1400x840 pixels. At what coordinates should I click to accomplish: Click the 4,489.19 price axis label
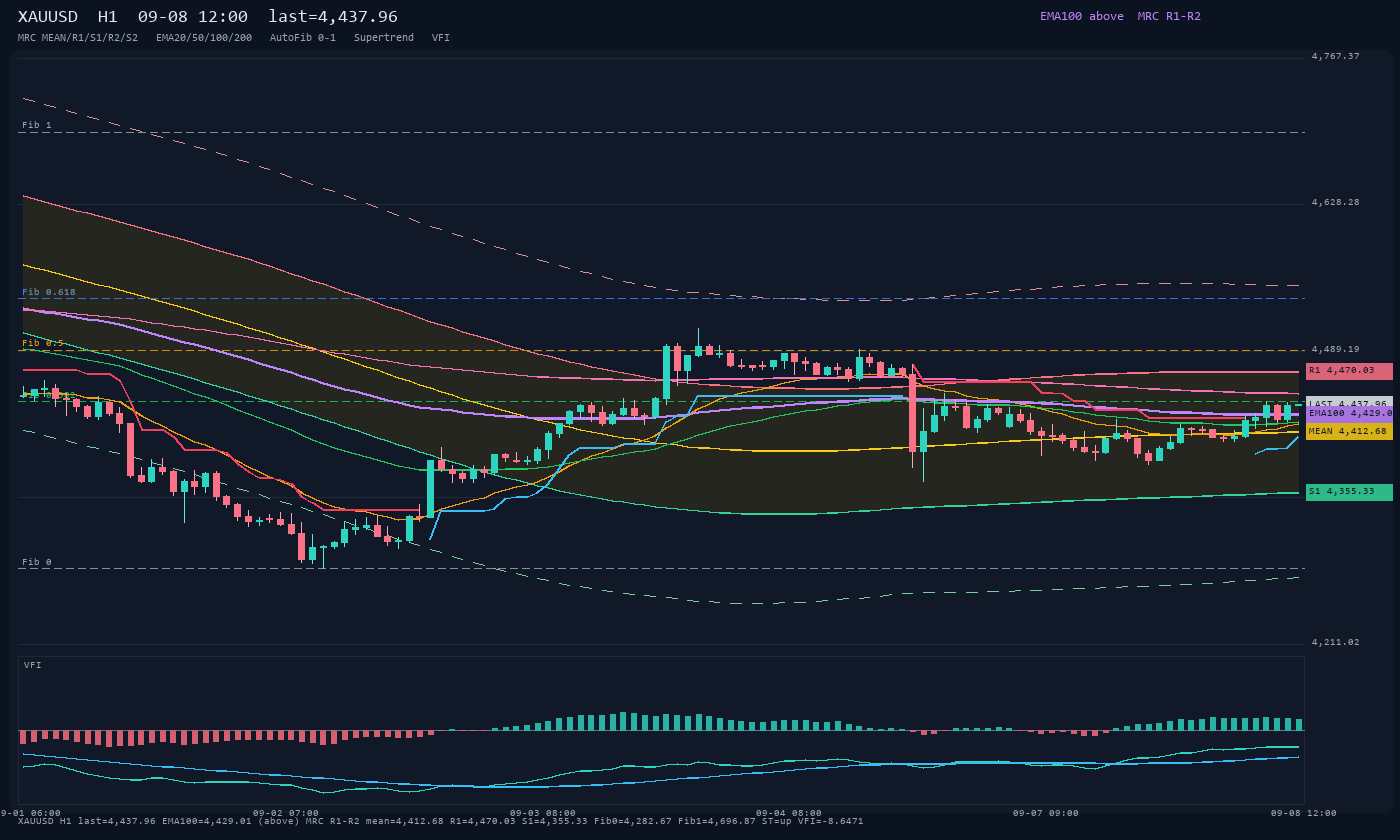(1335, 350)
